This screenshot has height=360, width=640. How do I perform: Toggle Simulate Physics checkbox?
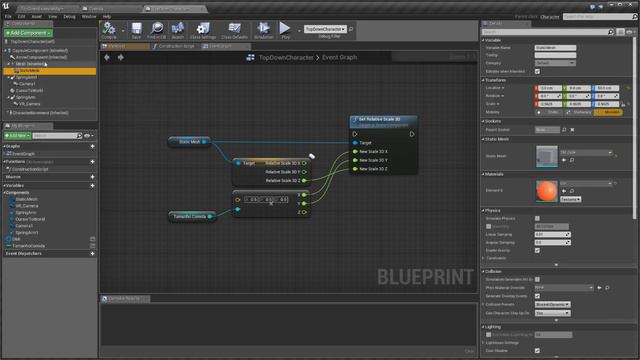pos(537,218)
